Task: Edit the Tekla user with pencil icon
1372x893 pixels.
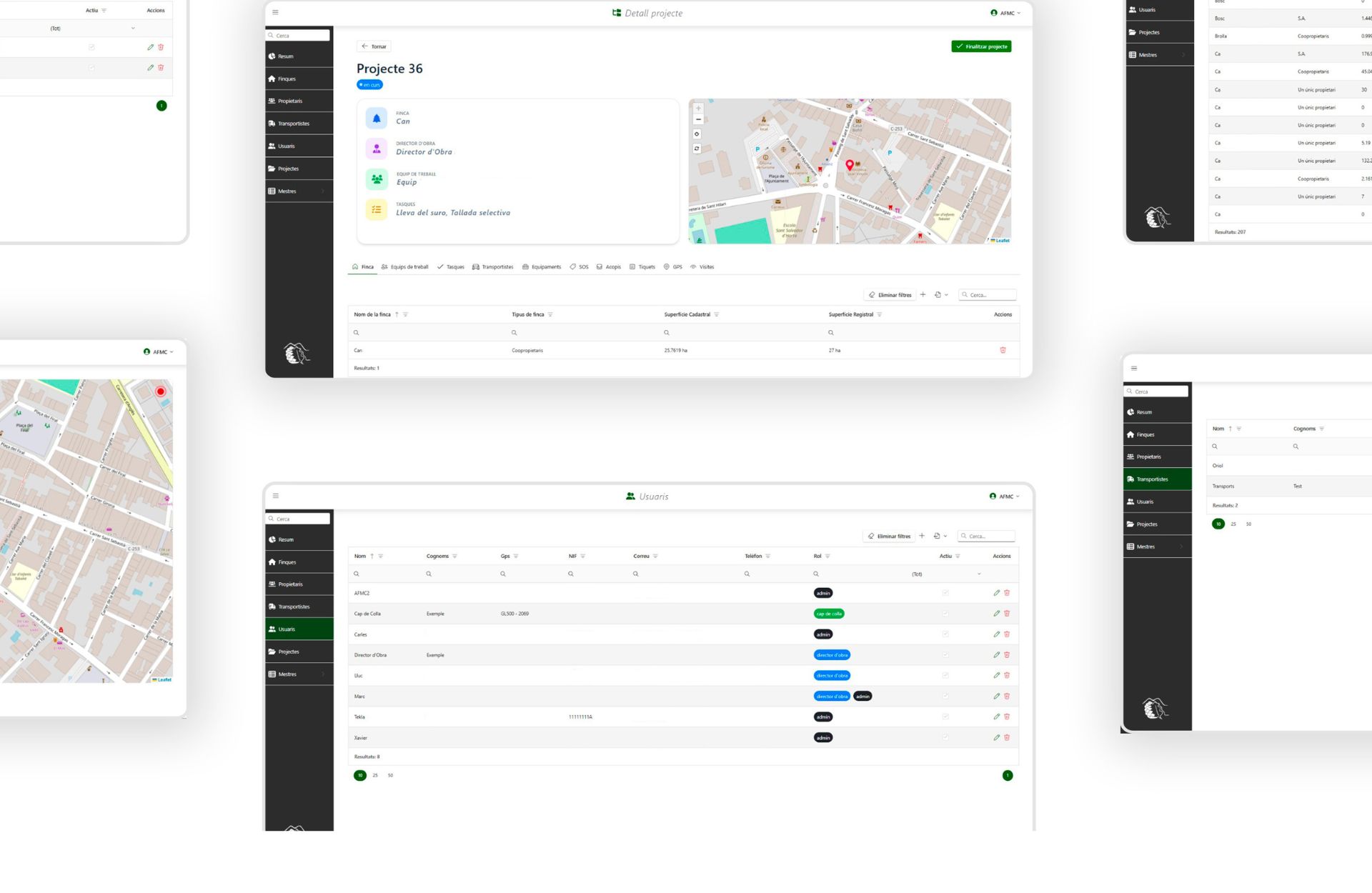Action: point(996,717)
